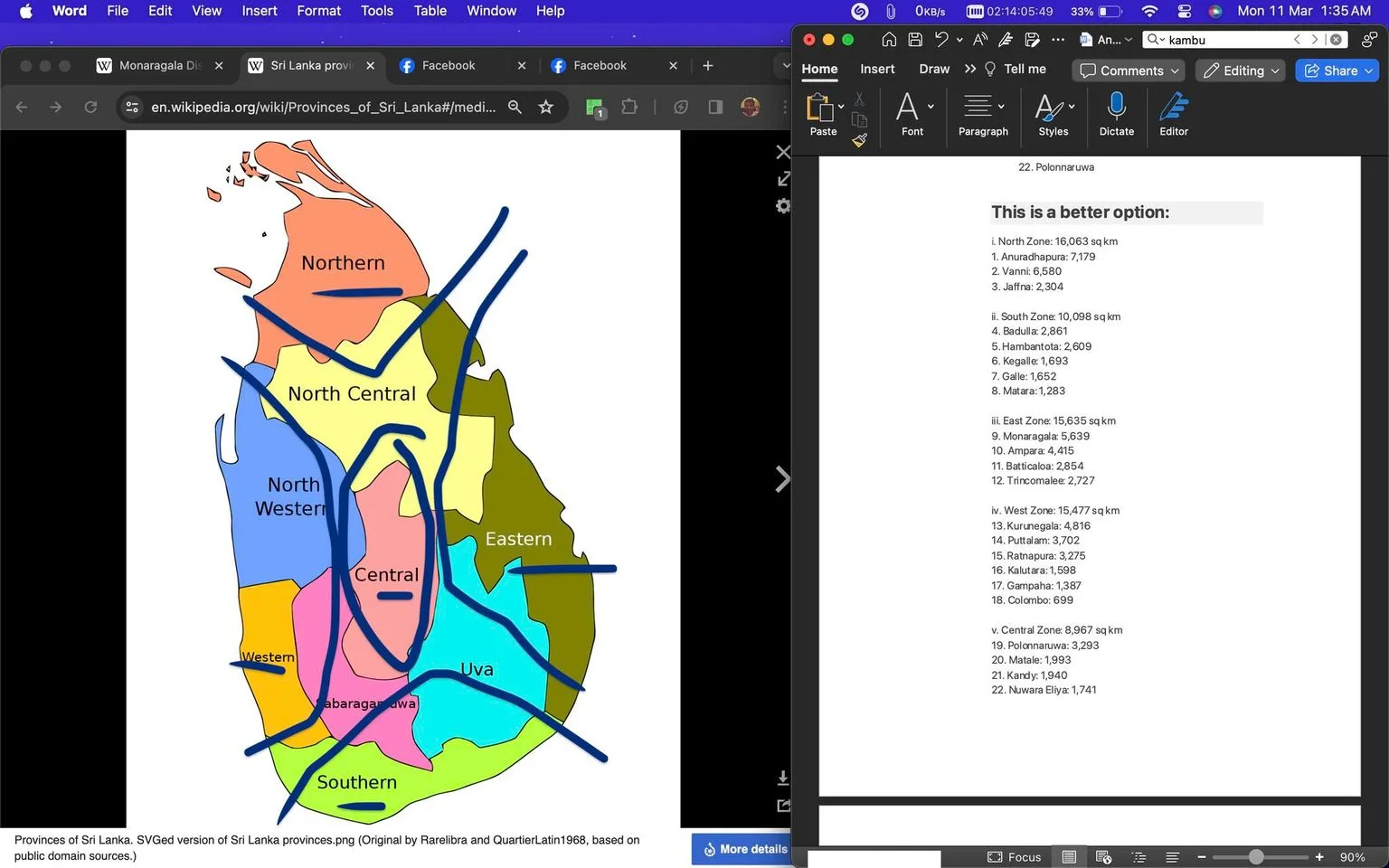
Task: View site information icon in Chrome address bar
Action: 132,107
